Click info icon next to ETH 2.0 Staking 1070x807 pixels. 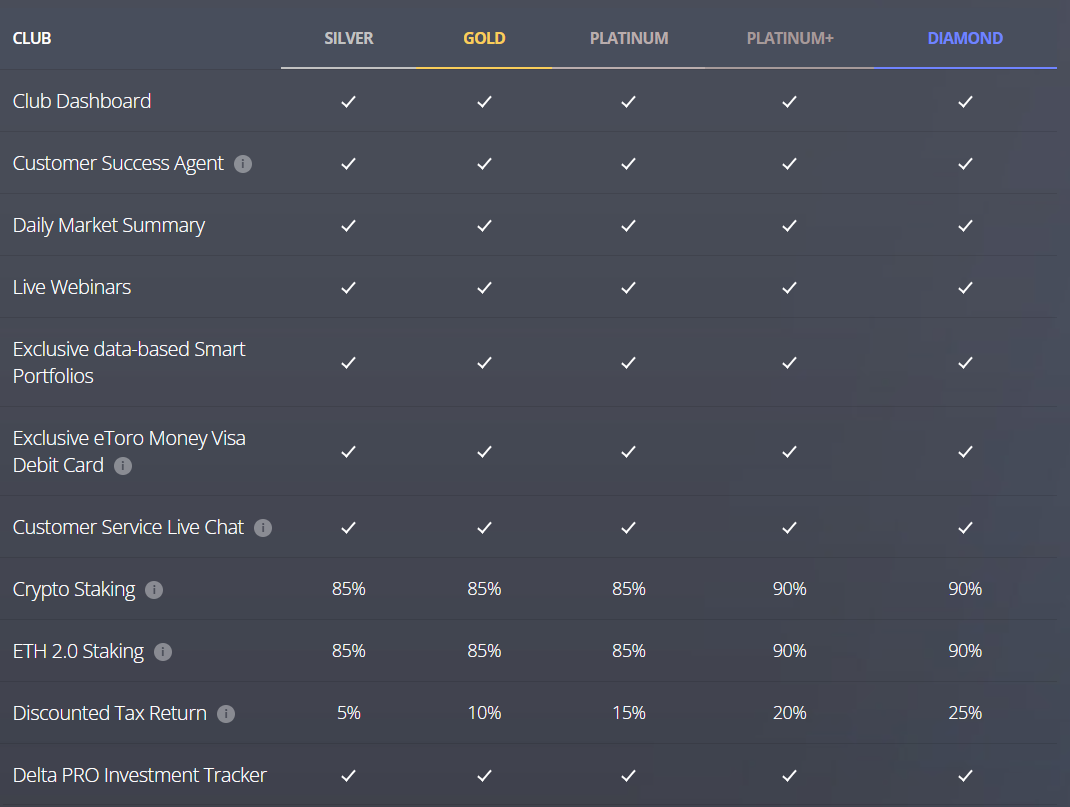click(x=163, y=652)
